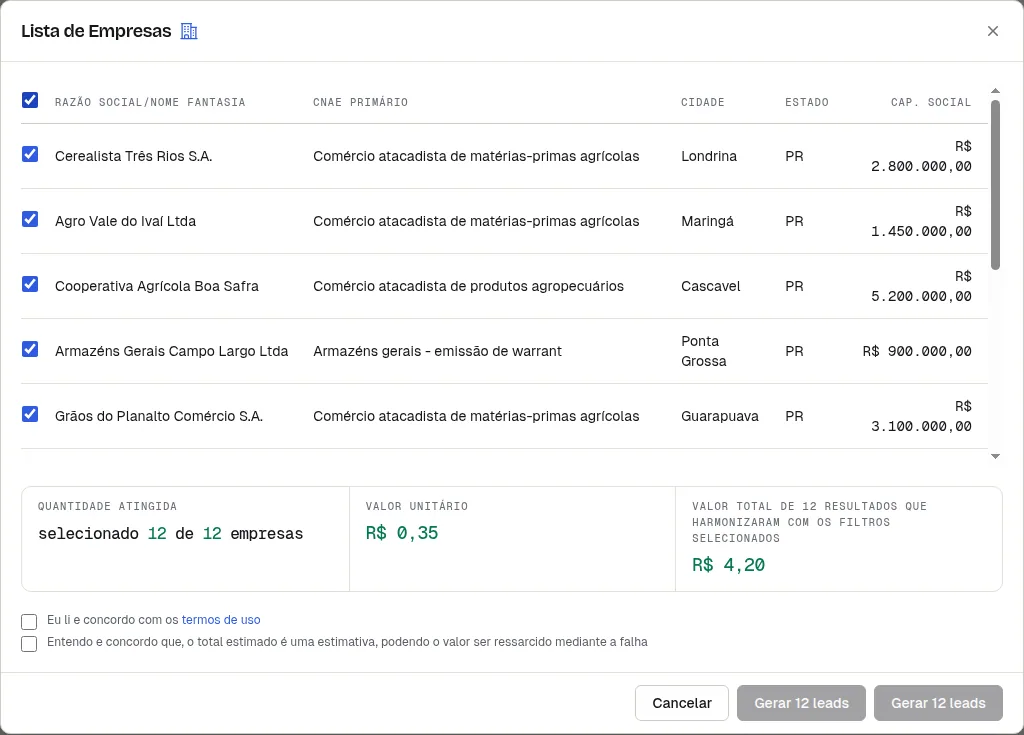Viewport: 1024px width, 735px height.
Task: Select company name Grãos do Planalto Comércio S.A.
Action: click(159, 416)
